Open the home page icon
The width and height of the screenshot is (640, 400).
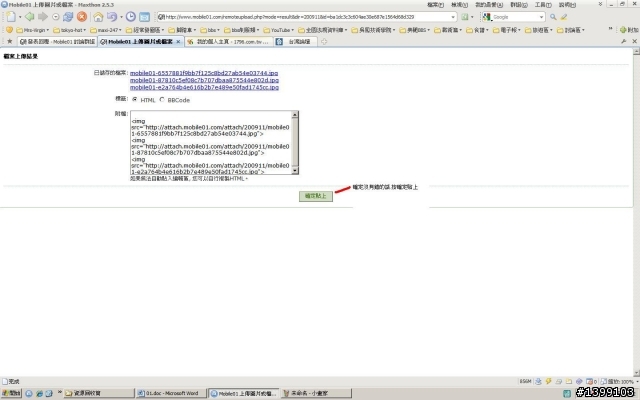(98, 17)
